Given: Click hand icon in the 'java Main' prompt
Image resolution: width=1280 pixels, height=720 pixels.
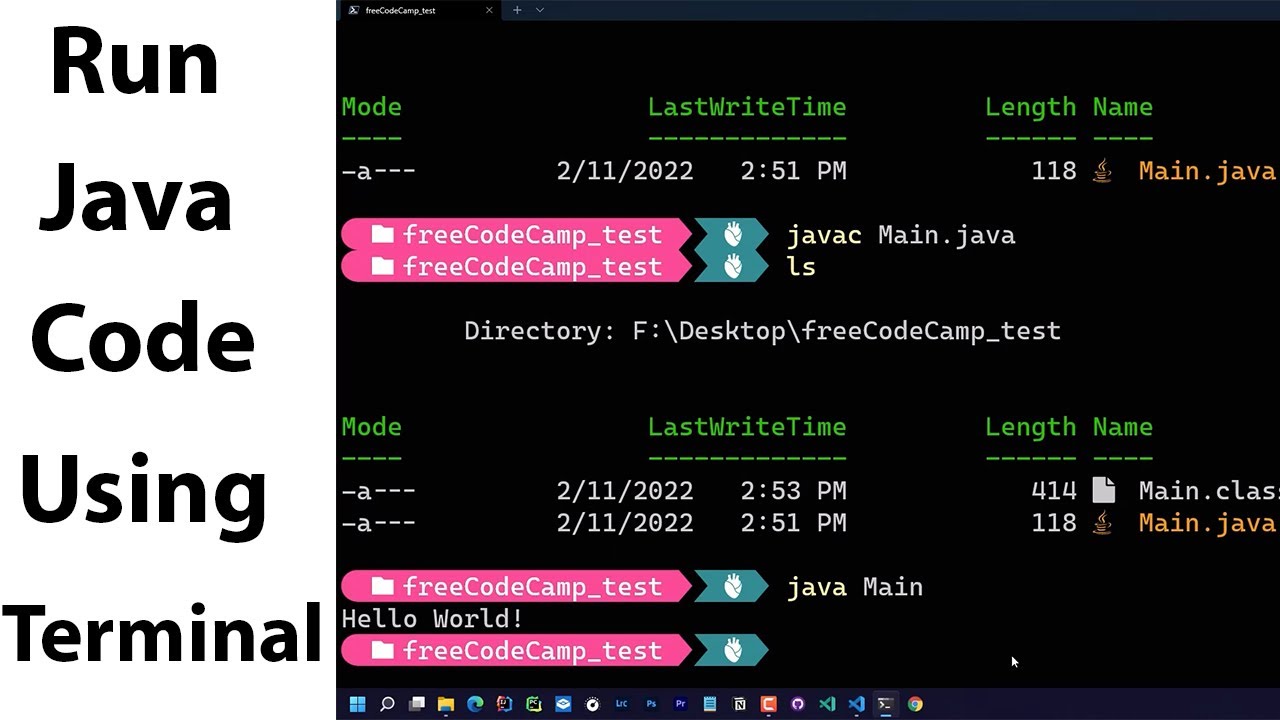Looking at the screenshot, I should 733,587.
